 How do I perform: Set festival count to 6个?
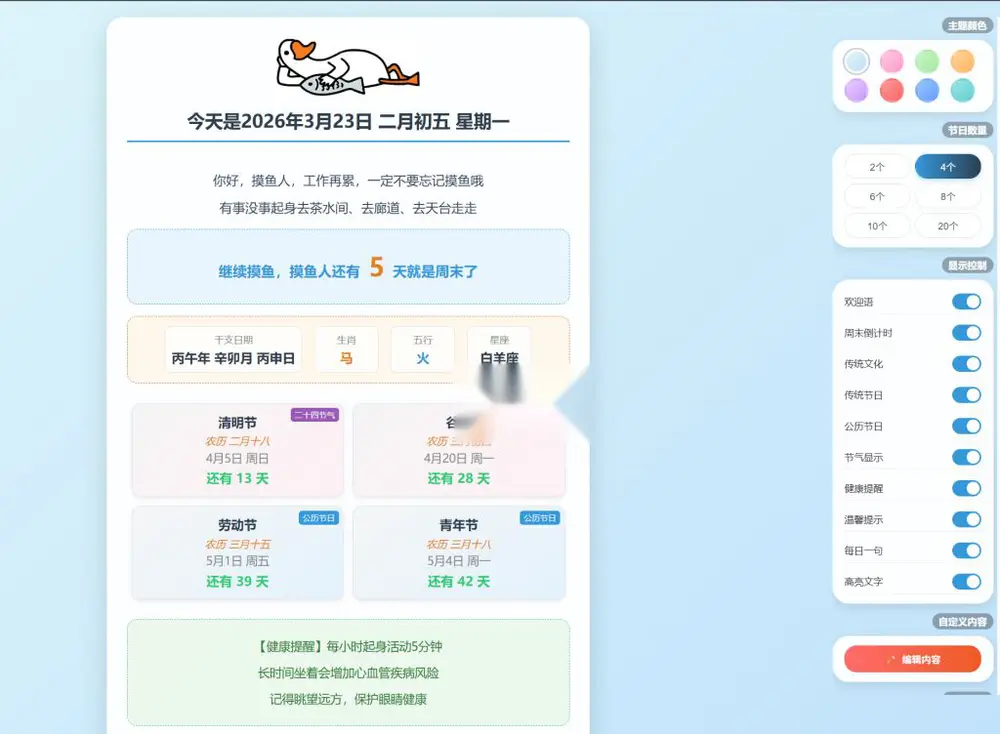click(x=877, y=196)
